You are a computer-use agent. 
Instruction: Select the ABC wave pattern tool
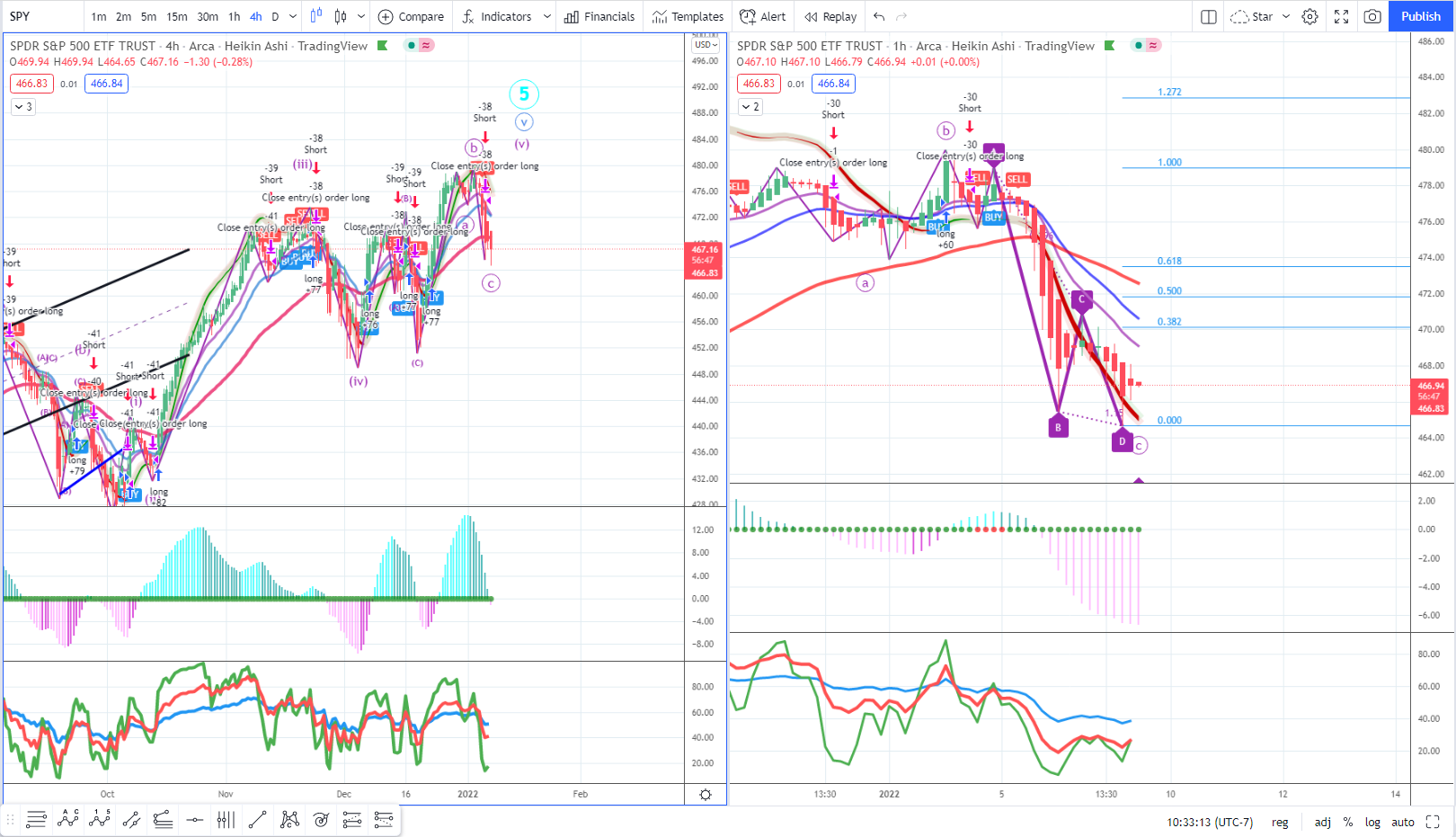[x=68, y=819]
